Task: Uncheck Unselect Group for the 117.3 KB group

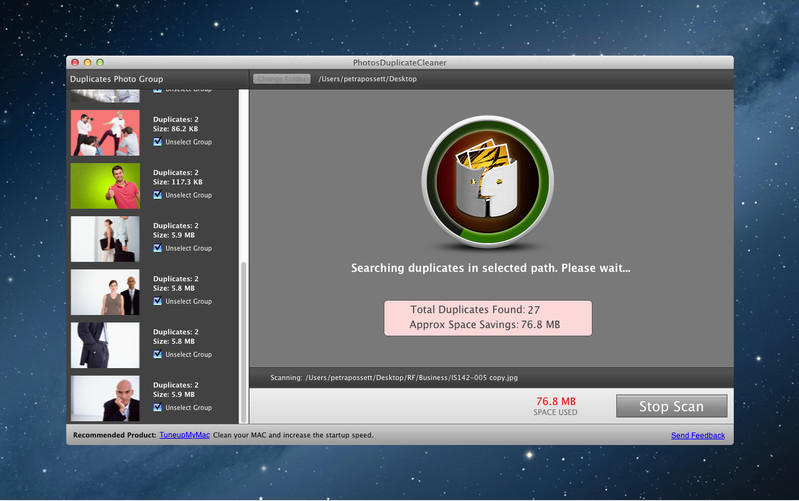Action: 157,195
